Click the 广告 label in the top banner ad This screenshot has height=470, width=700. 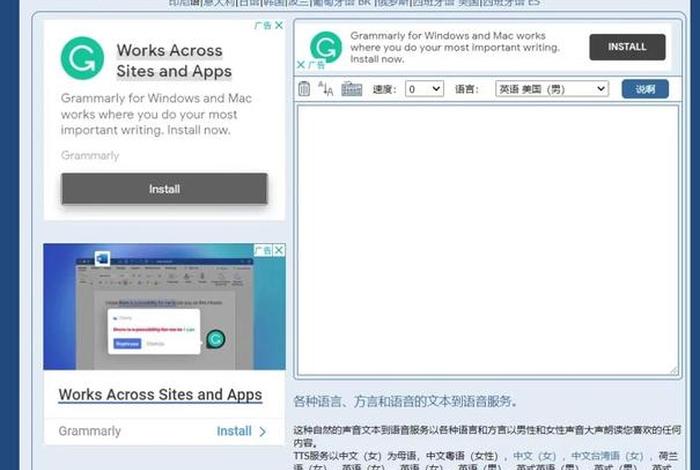316,65
